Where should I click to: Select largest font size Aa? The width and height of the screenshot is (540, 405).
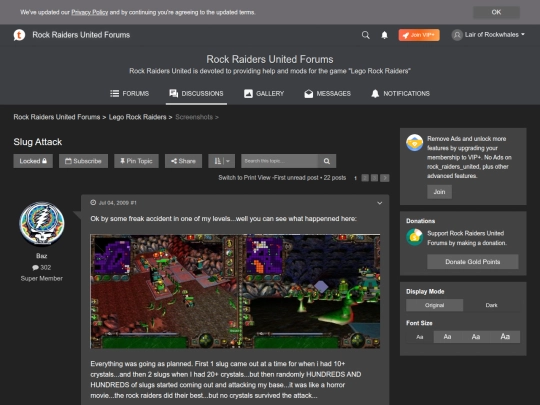pos(505,337)
